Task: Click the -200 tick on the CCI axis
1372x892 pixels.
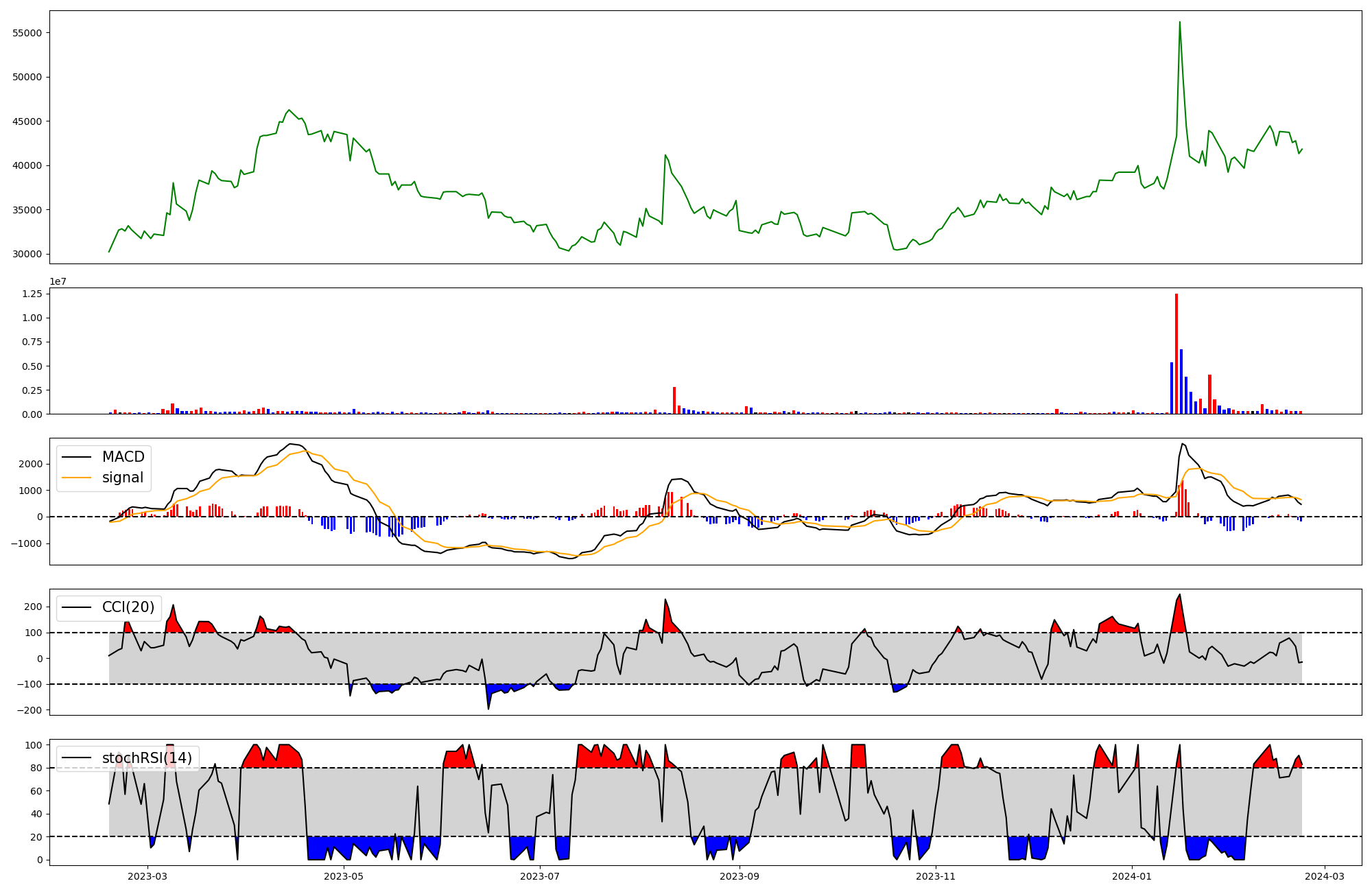Action: [29, 710]
